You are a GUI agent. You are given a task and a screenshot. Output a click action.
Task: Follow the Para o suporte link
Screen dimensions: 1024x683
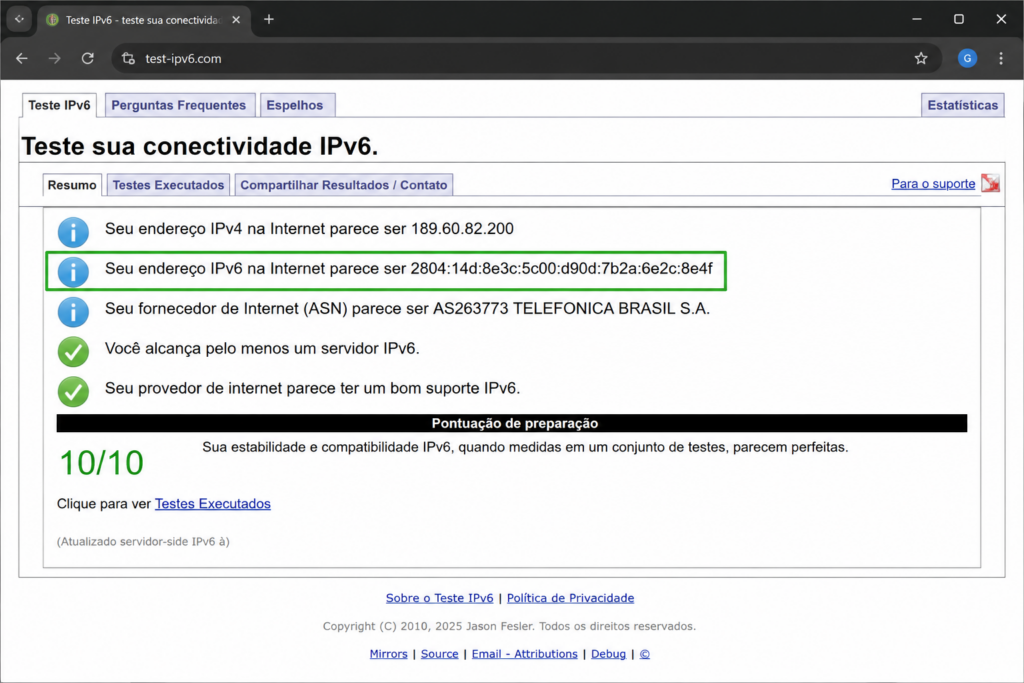(933, 183)
